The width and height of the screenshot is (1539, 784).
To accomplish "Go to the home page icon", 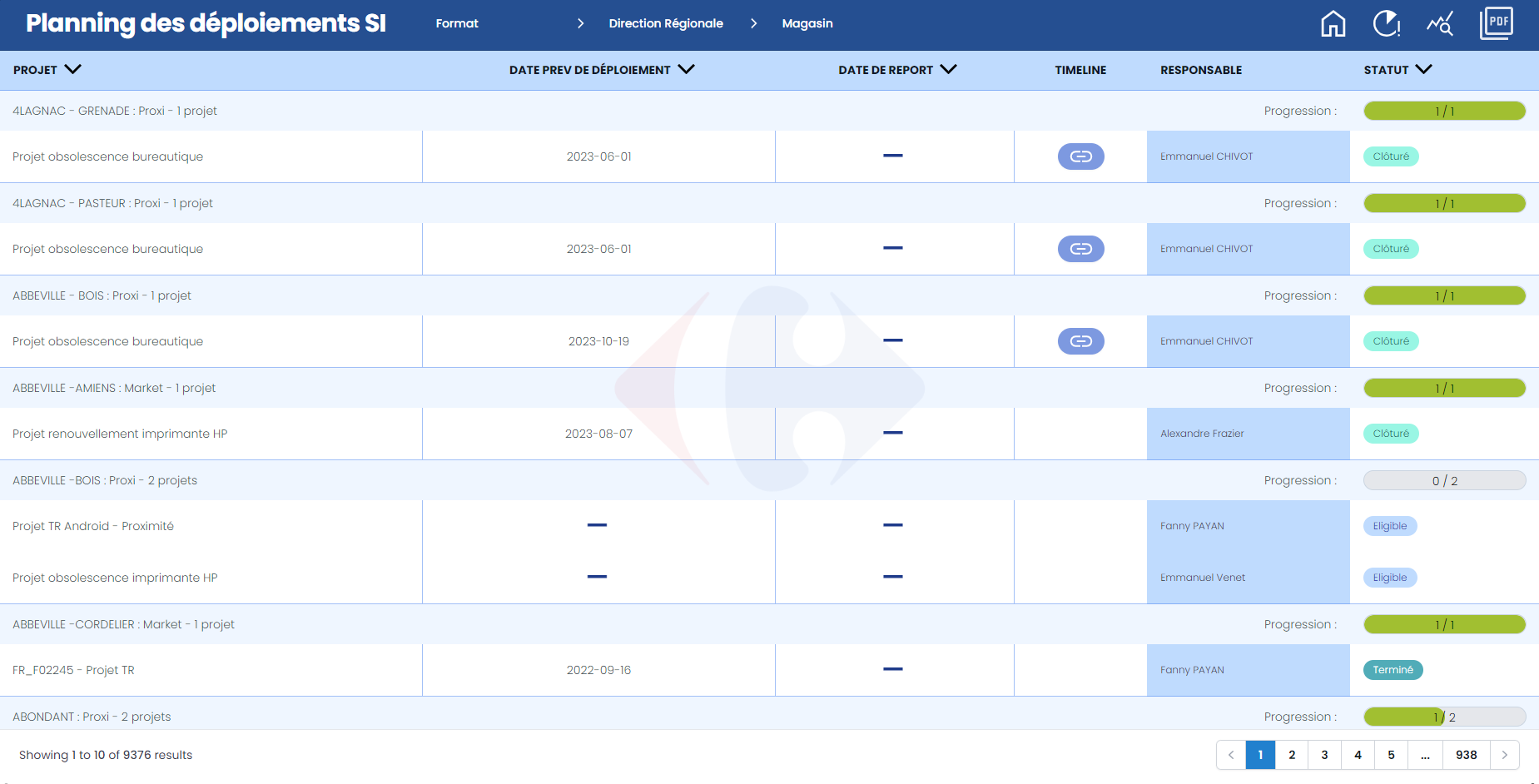I will (x=1333, y=23).
